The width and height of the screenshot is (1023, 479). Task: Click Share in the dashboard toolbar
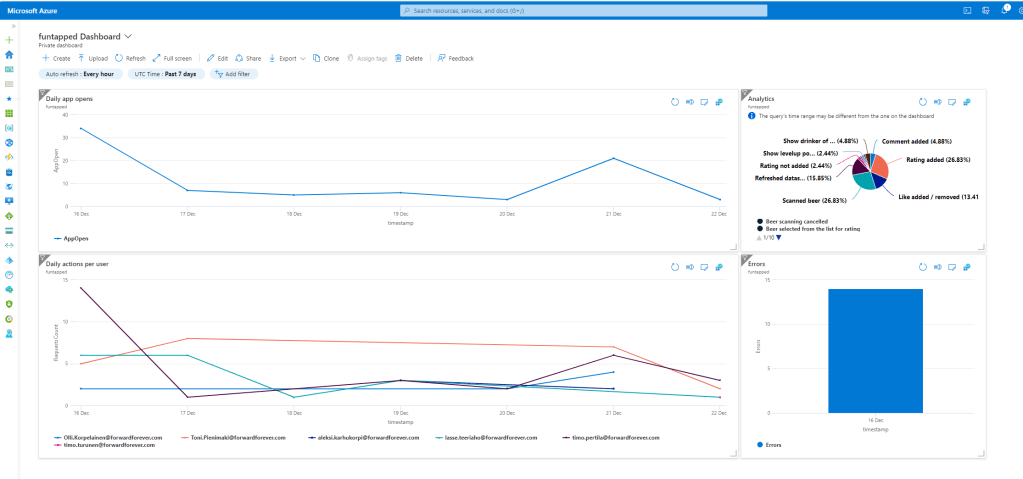pyautogui.click(x=248, y=58)
